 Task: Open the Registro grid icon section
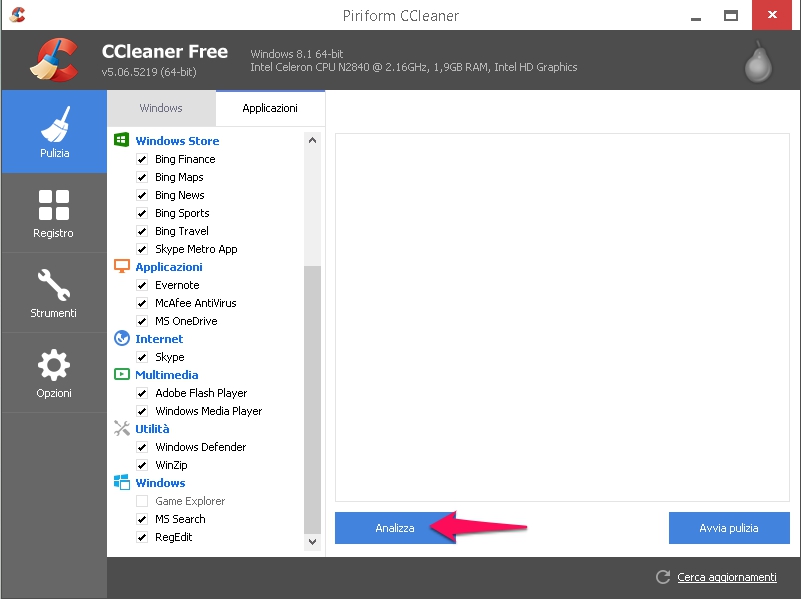pos(54,212)
